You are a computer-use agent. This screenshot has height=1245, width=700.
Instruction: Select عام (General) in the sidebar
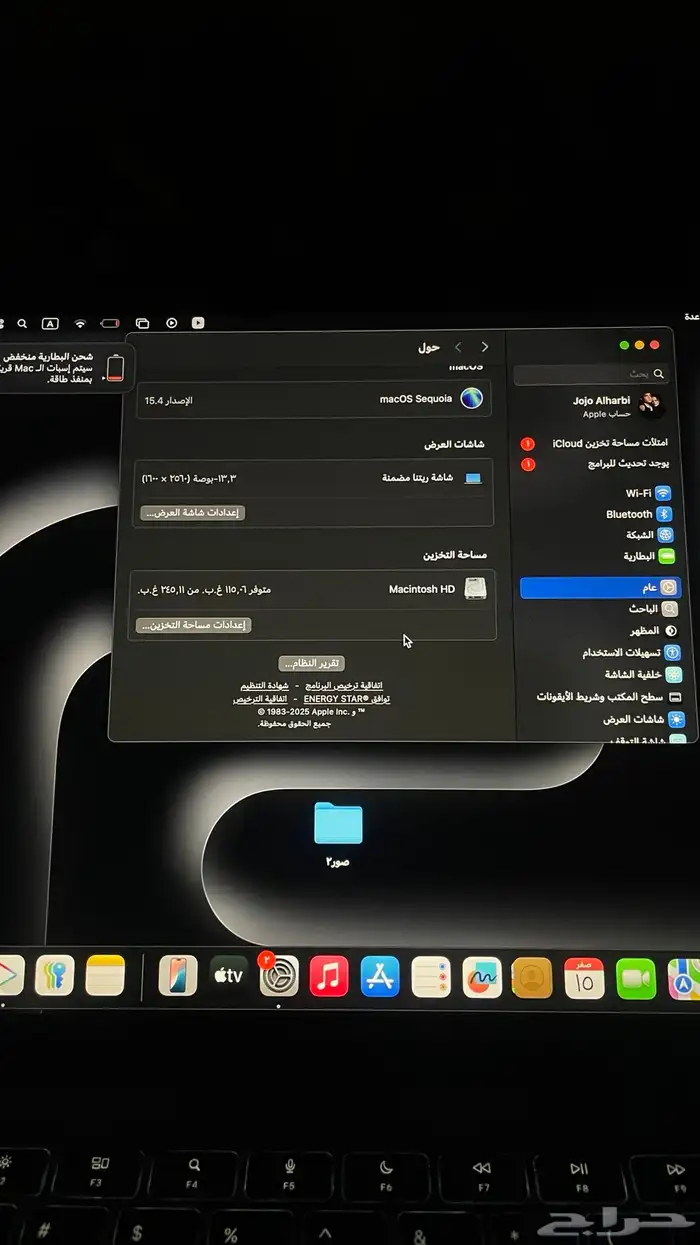(x=599, y=588)
